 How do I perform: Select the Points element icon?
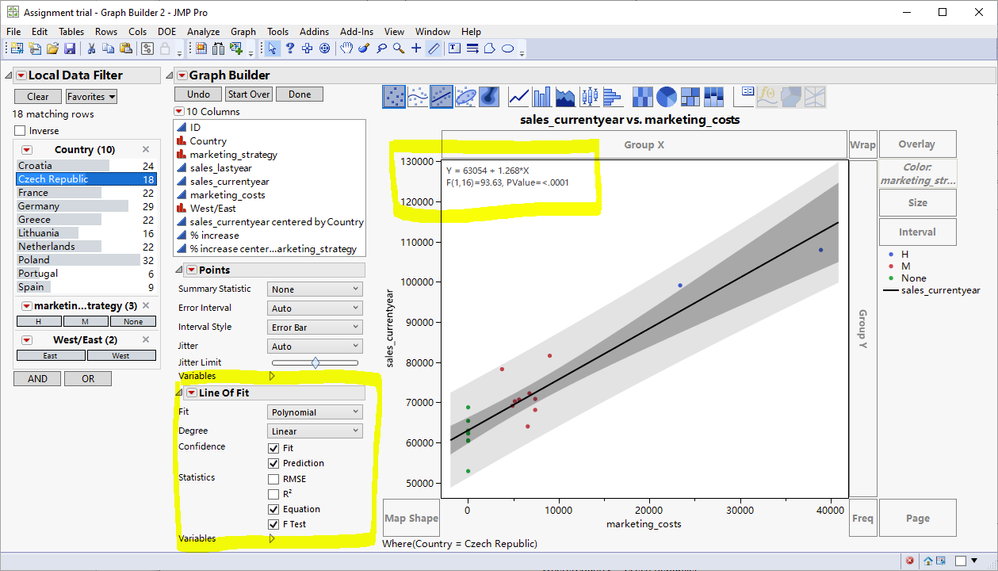(395, 96)
